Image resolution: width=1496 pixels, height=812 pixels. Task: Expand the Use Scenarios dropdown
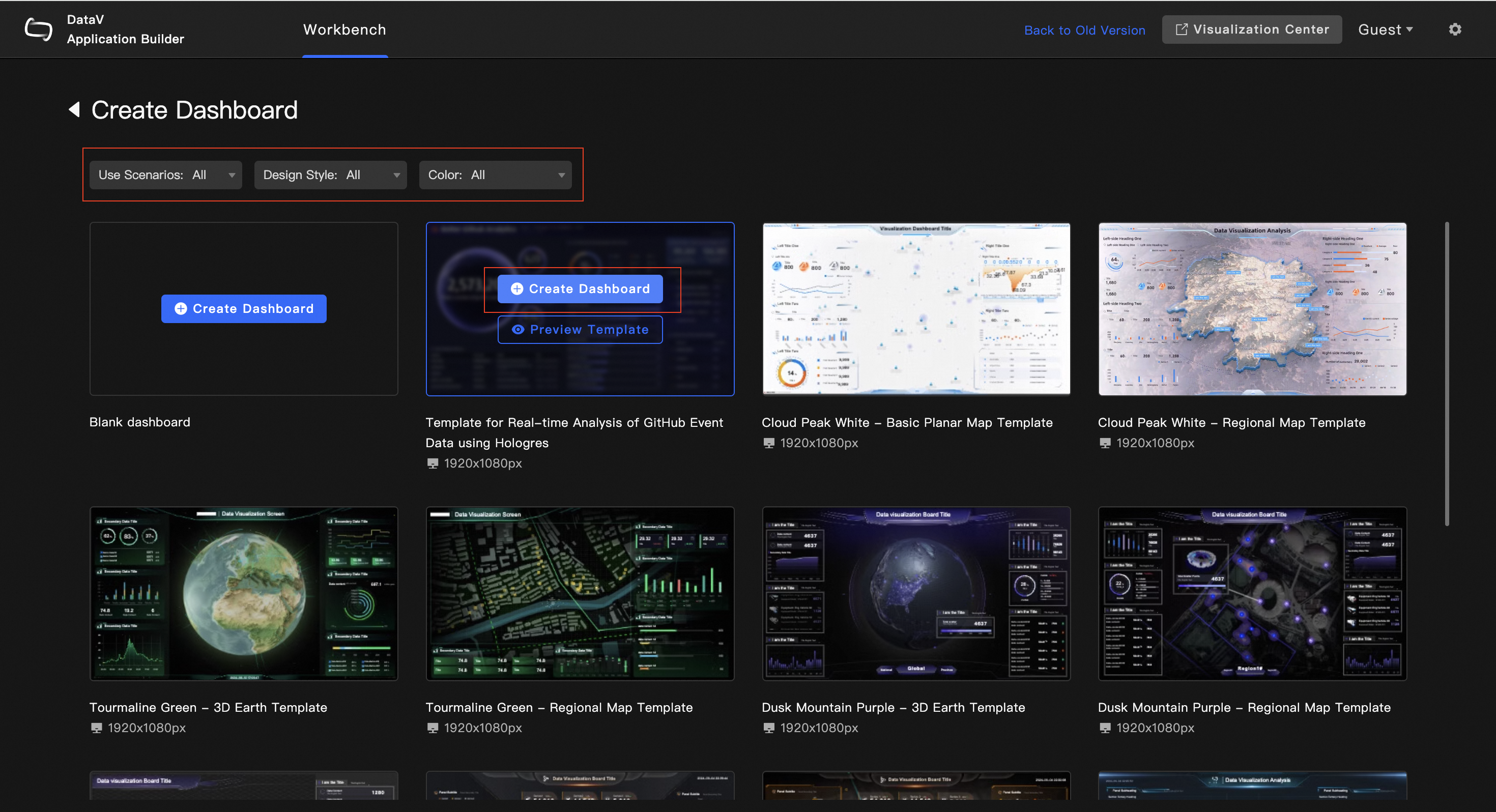click(x=165, y=175)
